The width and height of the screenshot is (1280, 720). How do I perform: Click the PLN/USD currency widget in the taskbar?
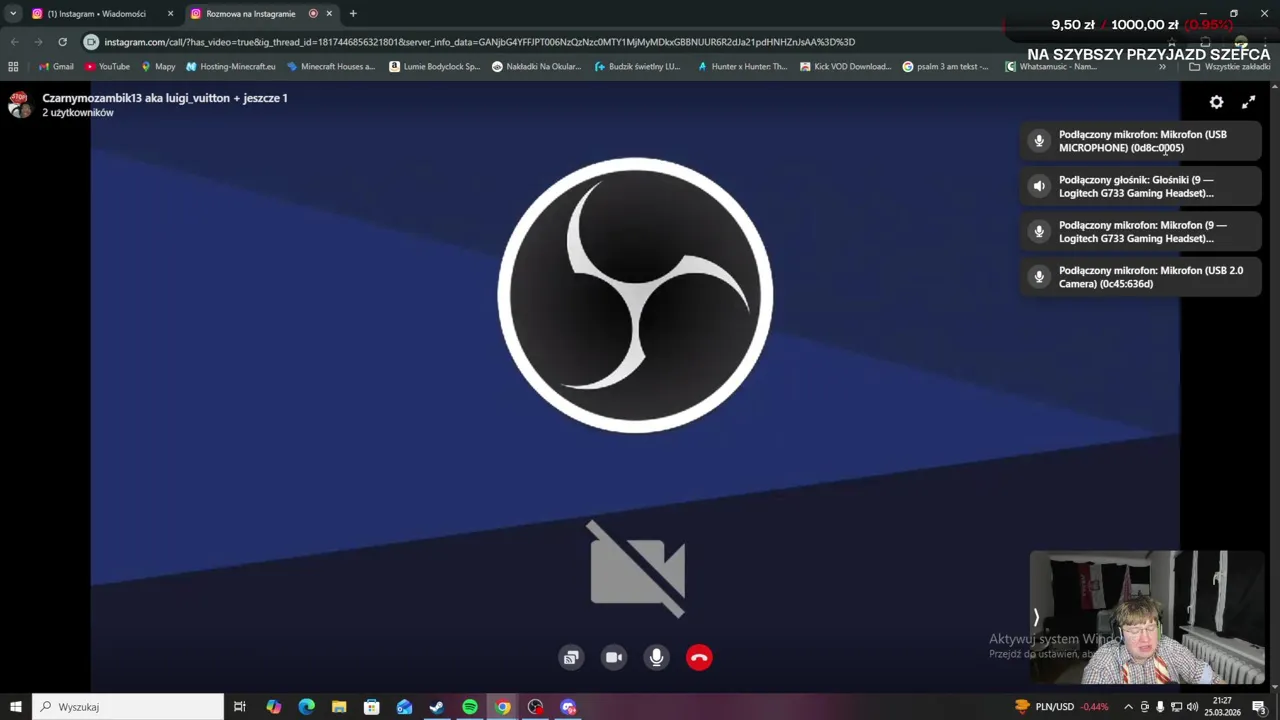[1062, 707]
